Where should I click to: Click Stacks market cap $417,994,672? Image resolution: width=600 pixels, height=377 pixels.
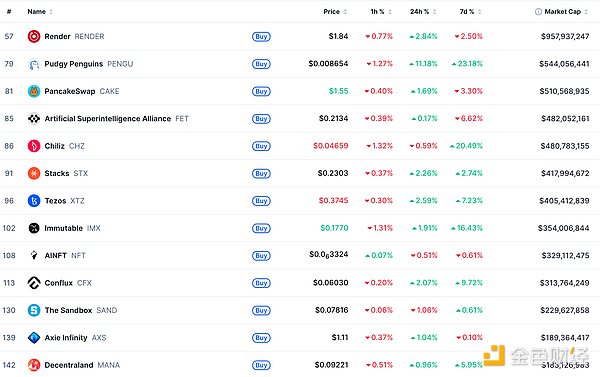tap(565, 173)
